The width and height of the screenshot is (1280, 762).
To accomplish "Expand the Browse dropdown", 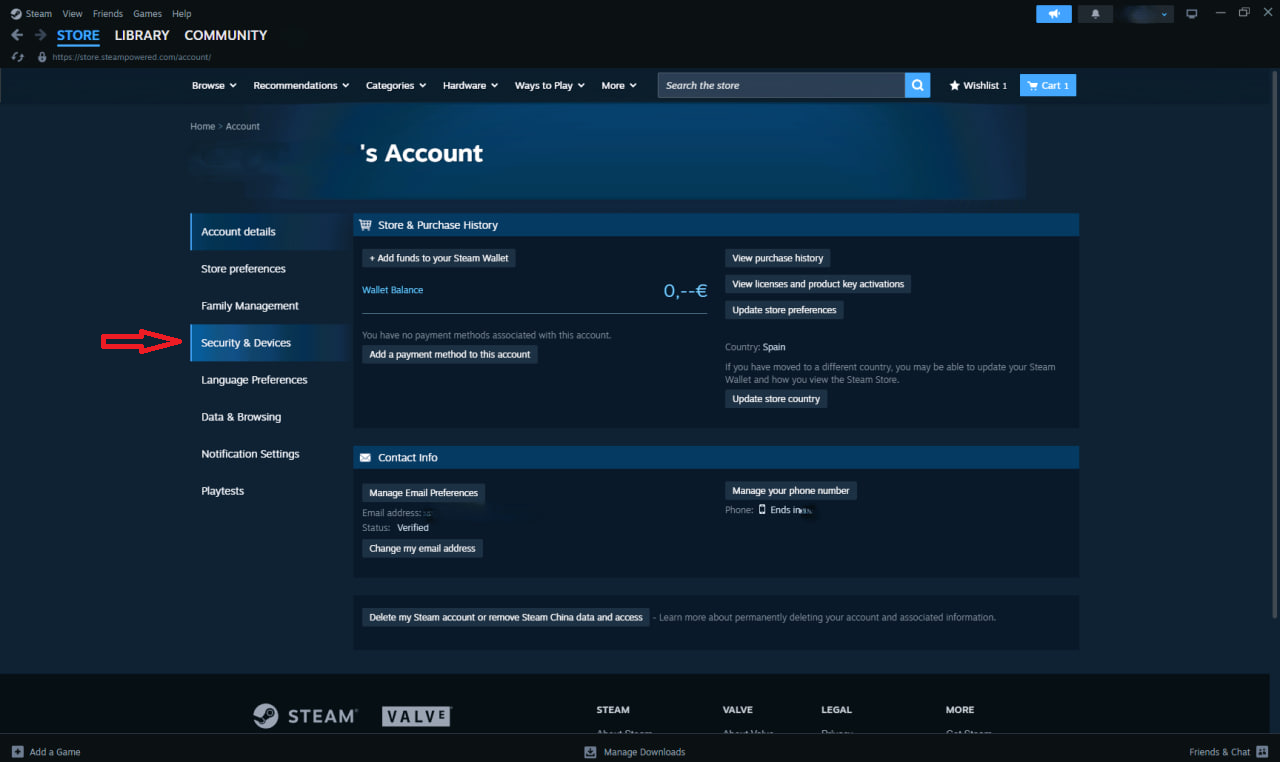I will (214, 85).
